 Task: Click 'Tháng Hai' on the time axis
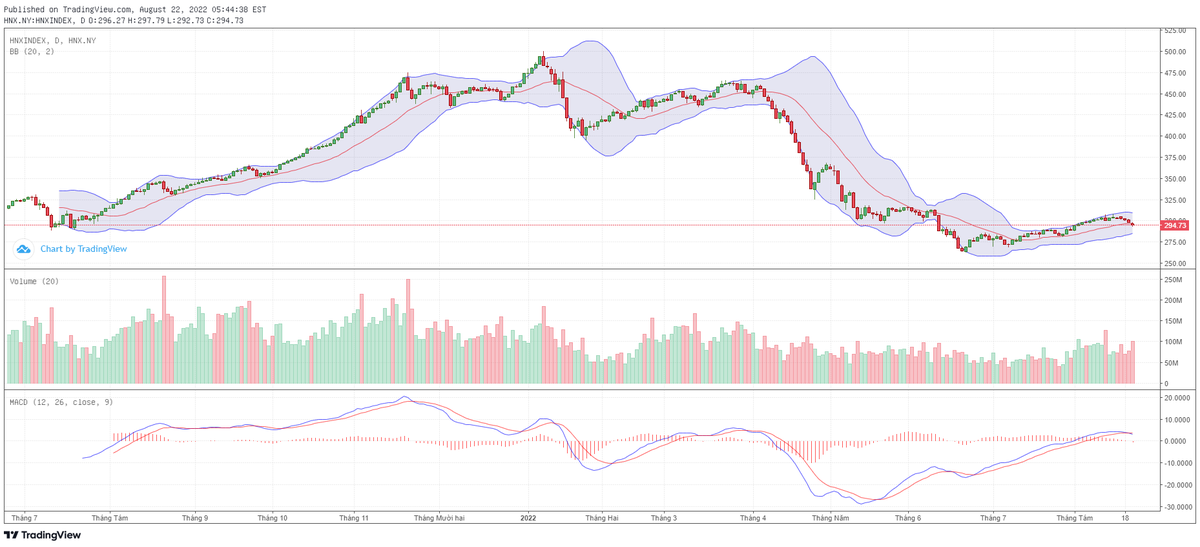[601, 518]
